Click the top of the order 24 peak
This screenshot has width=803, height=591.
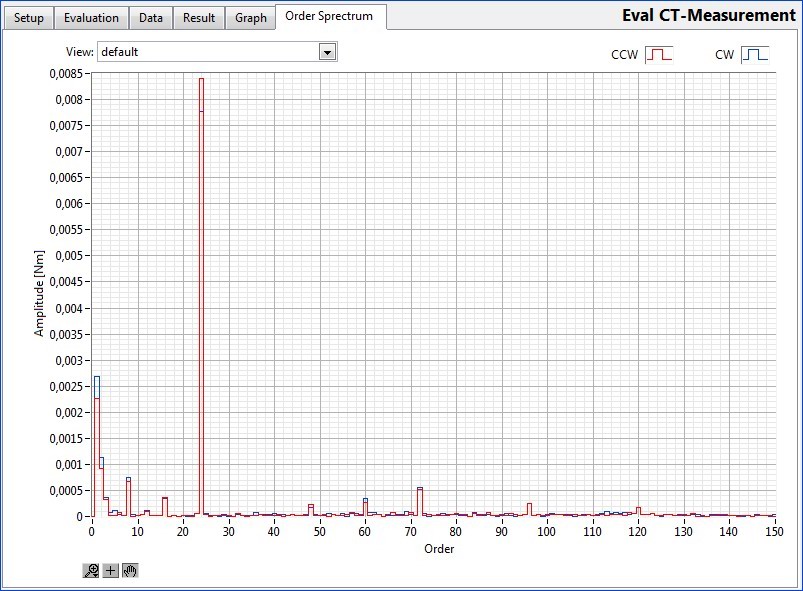[201, 79]
